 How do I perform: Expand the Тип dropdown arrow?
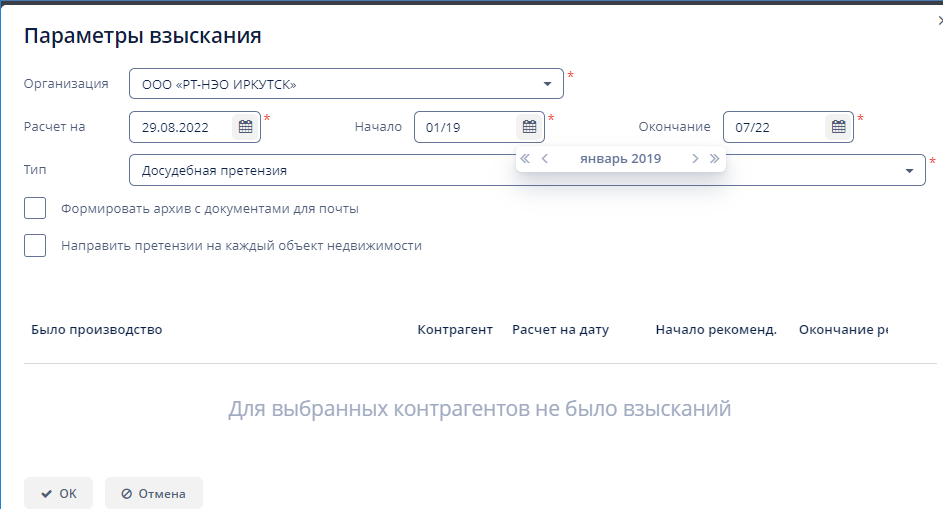pos(909,171)
